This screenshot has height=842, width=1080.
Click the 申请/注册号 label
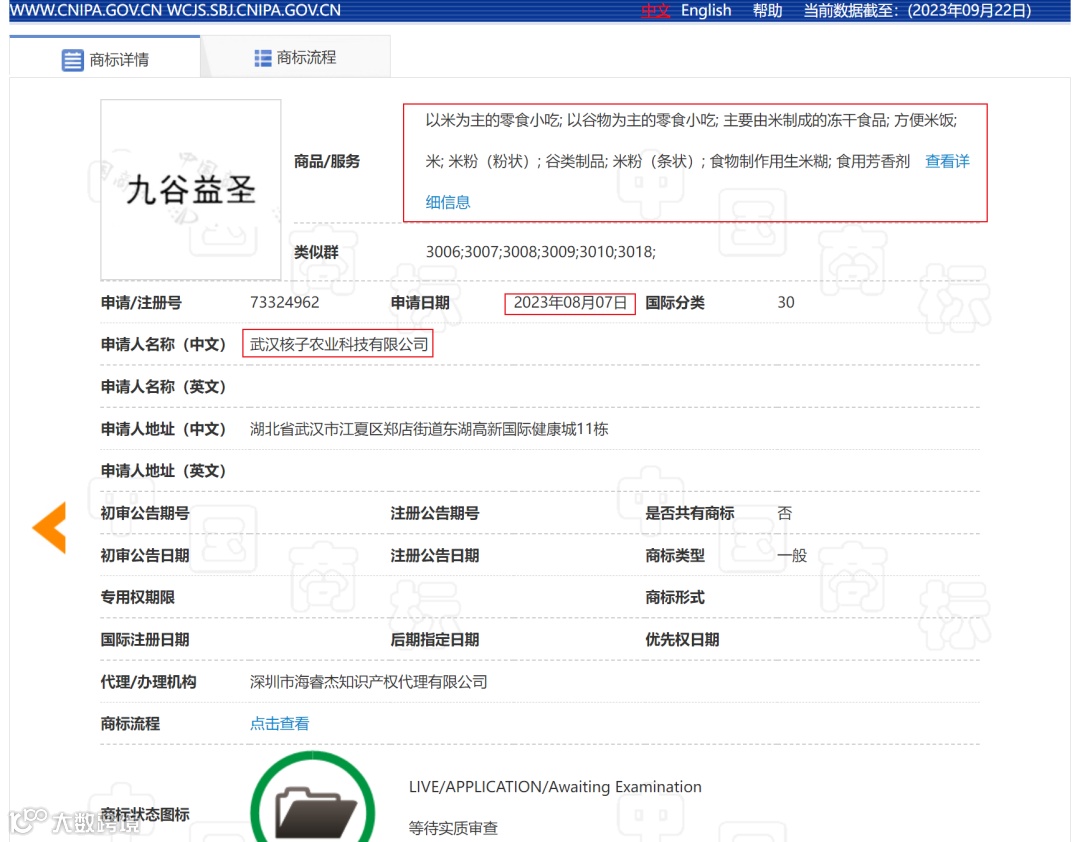[x=141, y=302]
